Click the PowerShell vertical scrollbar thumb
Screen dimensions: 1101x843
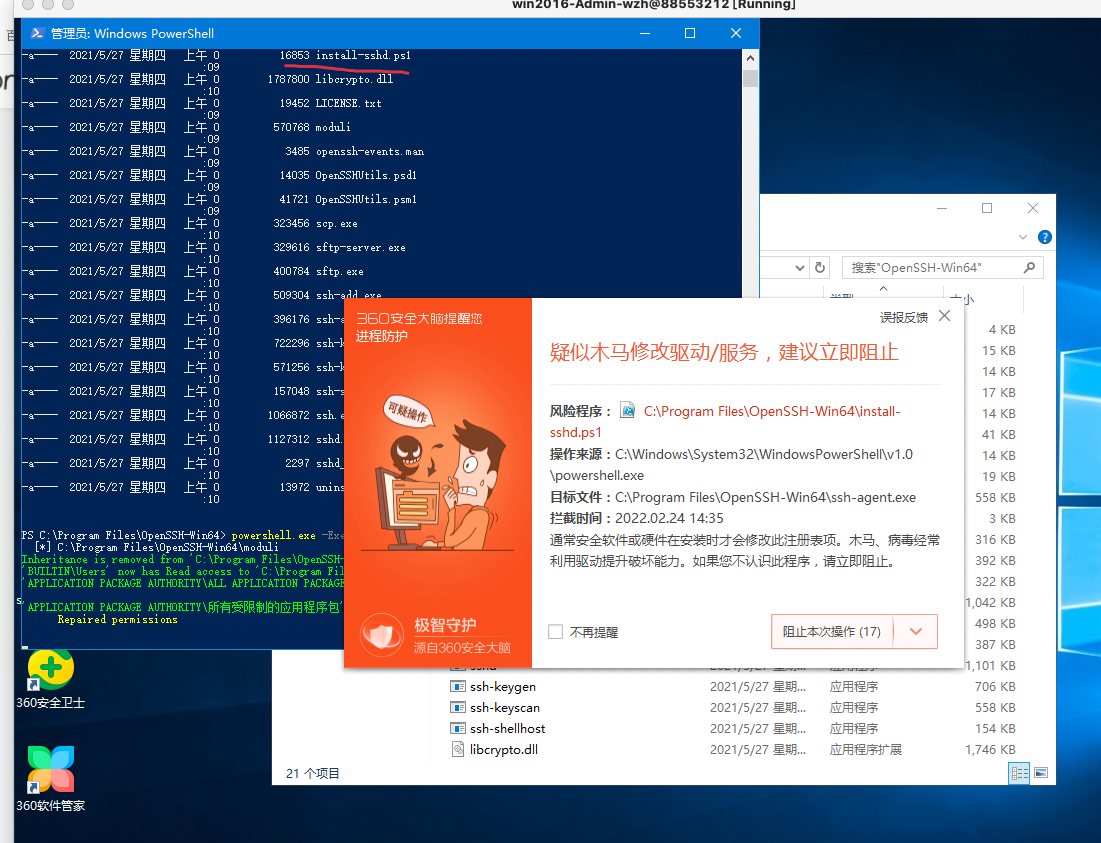pyautogui.click(x=750, y=78)
